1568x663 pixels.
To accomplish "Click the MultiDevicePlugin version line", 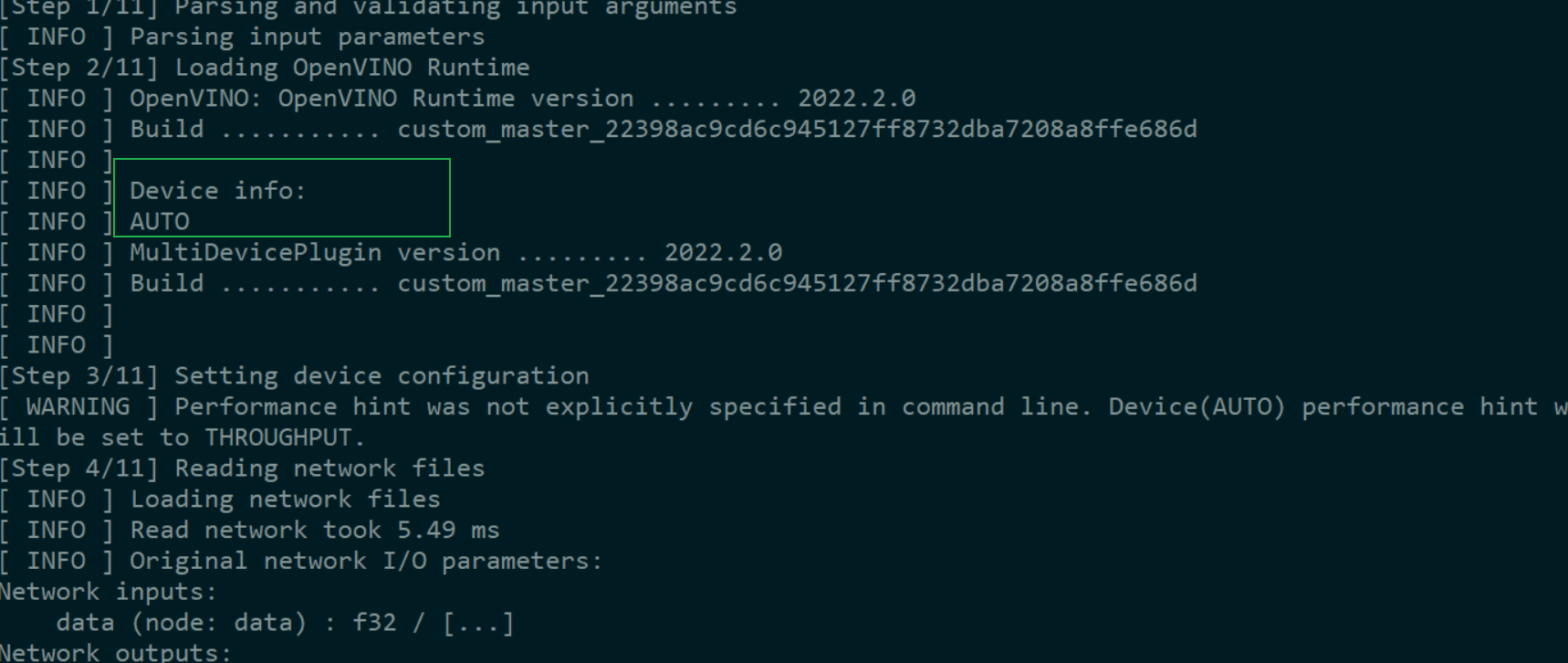I will coord(455,253).
